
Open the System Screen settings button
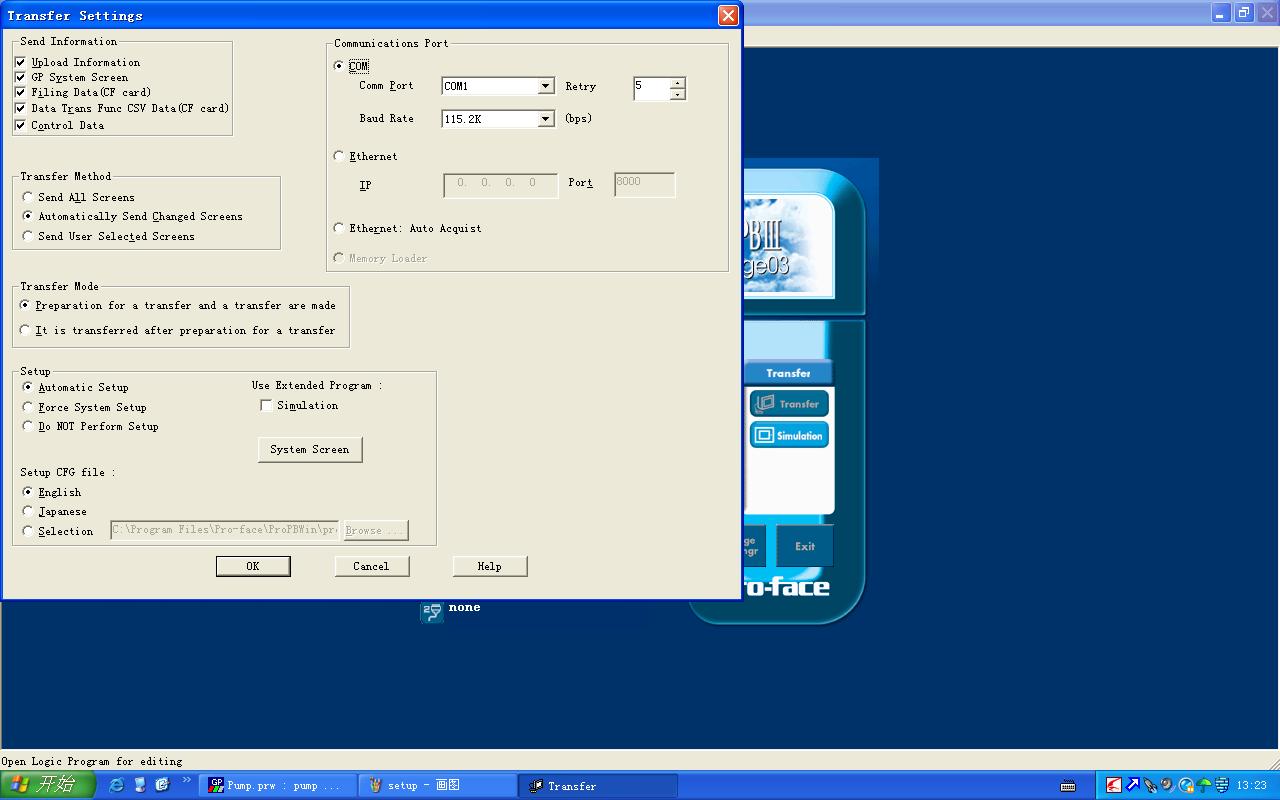pyautogui.click(x=310, y=450)
